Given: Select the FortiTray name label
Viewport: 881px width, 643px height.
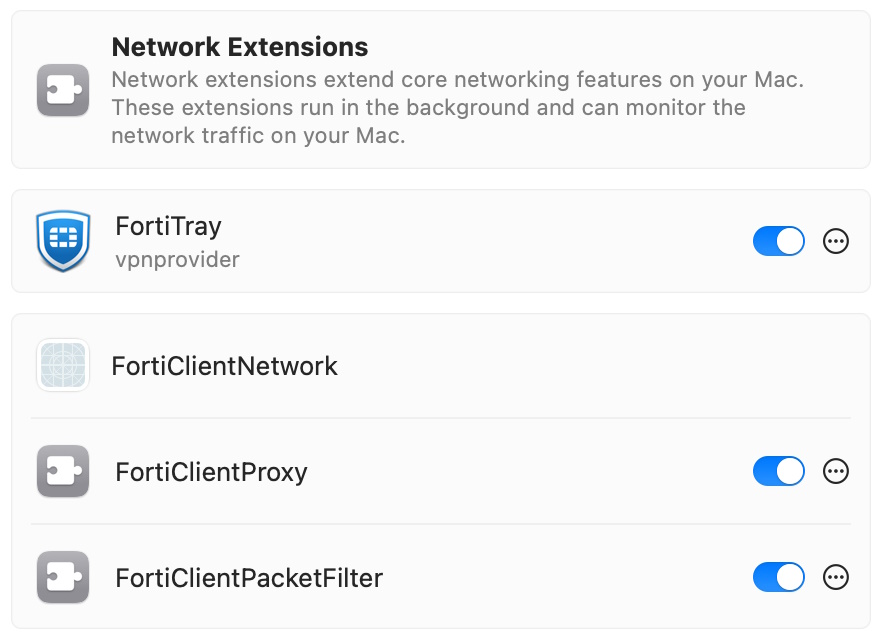Looking at the screenshot, I should coord(168,227).
